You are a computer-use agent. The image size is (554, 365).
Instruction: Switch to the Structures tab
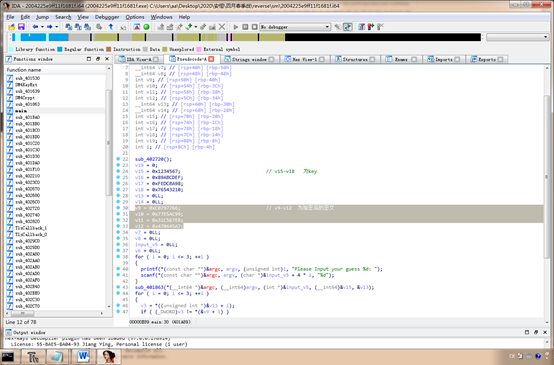[355, 59]
